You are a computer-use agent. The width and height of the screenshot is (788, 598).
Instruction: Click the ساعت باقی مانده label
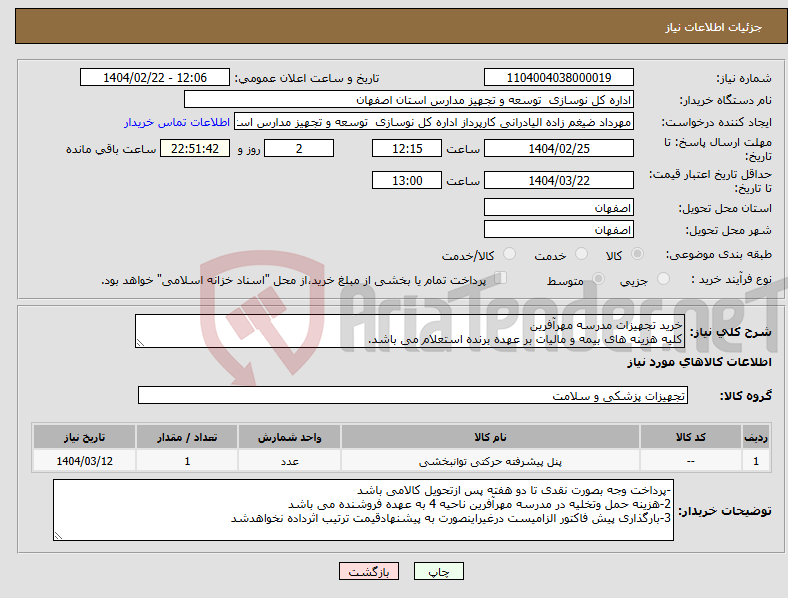point(111,149)
